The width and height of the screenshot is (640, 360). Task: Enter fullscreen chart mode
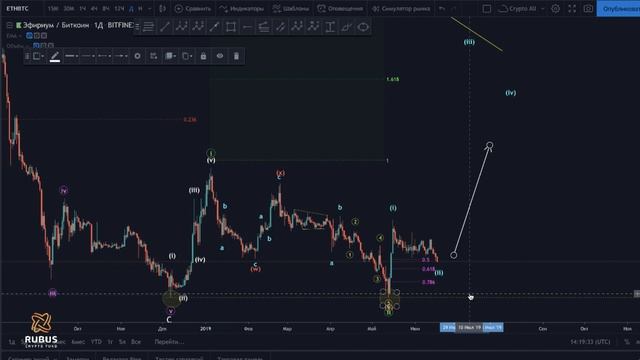pos(572,9)
